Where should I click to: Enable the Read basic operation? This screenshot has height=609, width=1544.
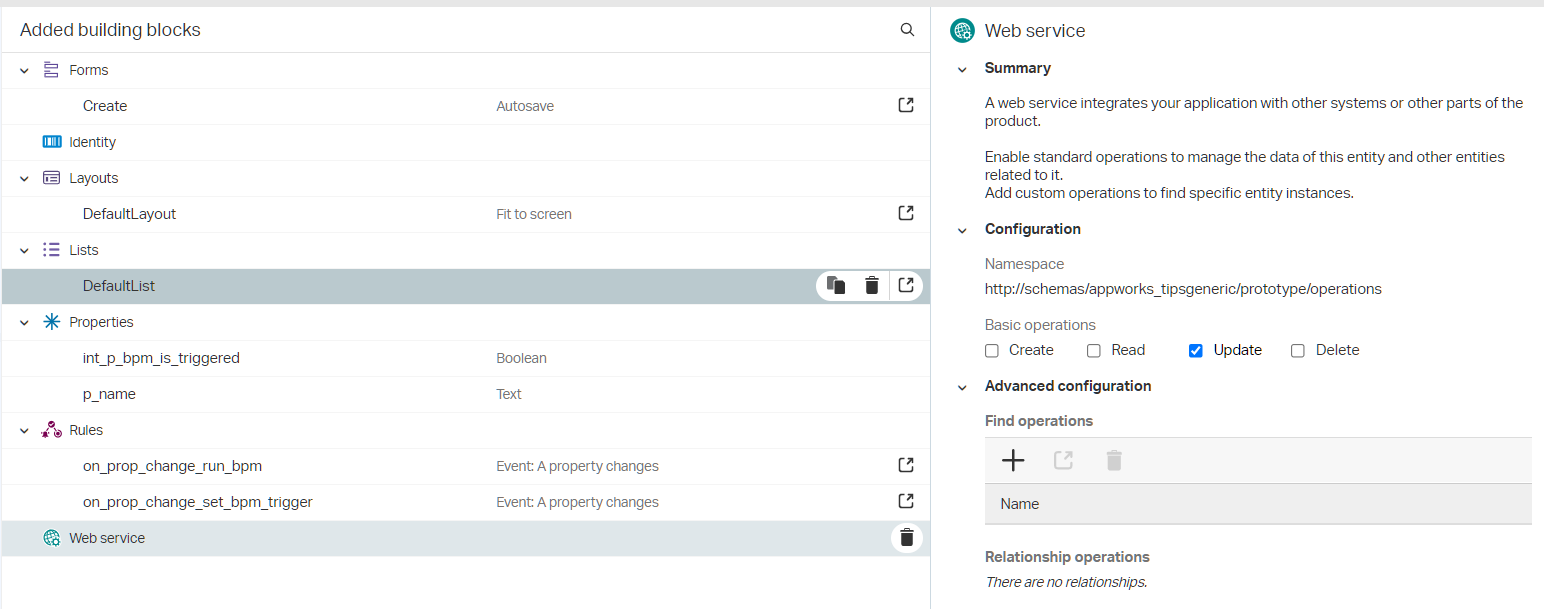coord(1094,351)
